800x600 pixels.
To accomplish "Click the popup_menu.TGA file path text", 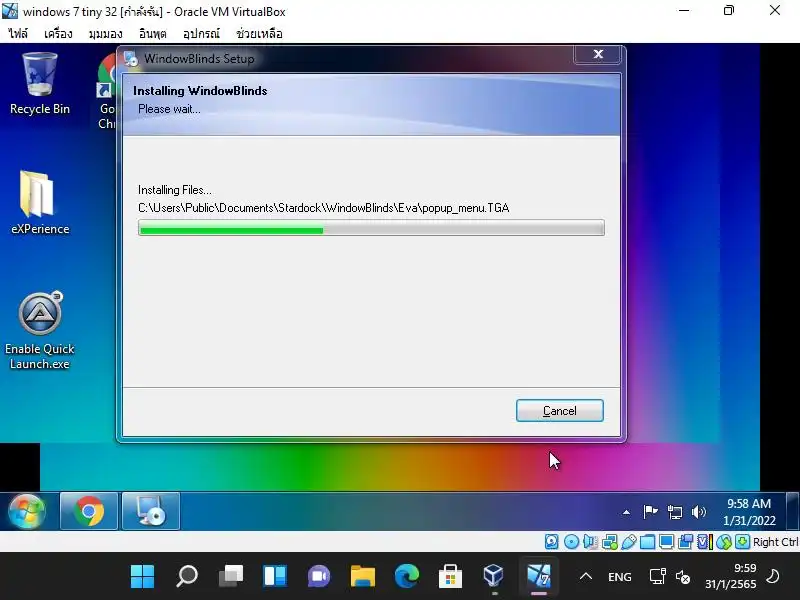I will click(323, 208).
